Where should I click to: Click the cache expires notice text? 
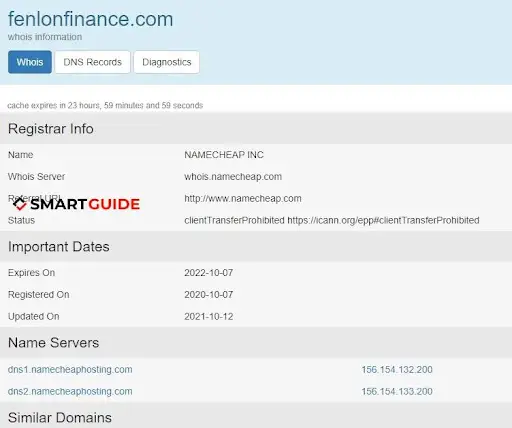105,105
